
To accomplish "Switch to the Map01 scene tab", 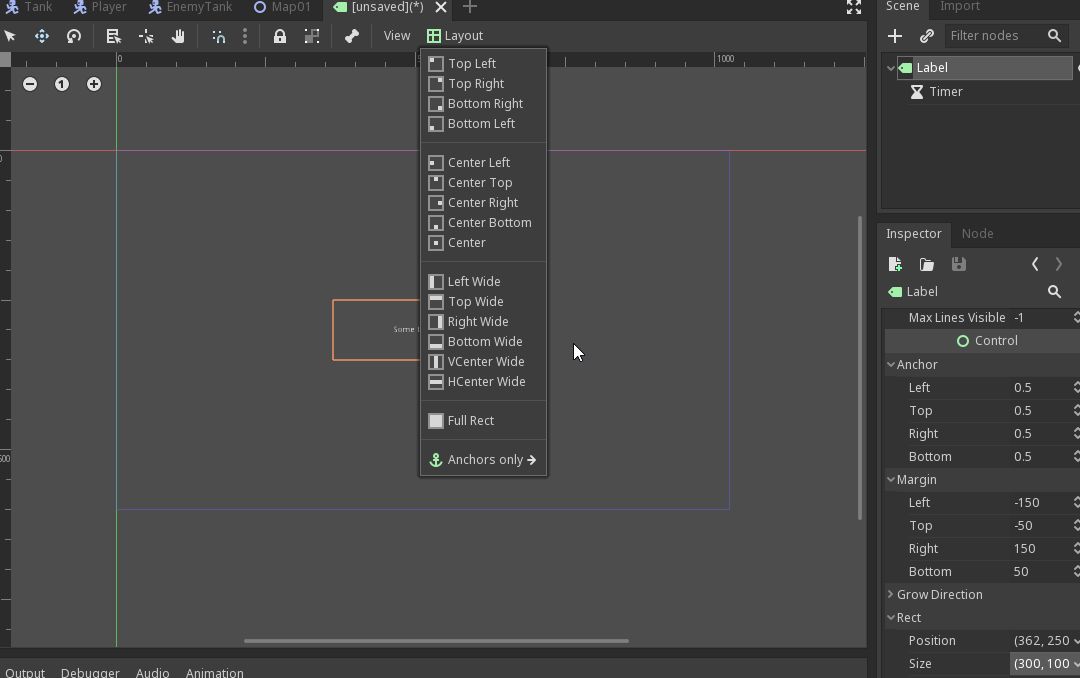I will tap(282, 7).
